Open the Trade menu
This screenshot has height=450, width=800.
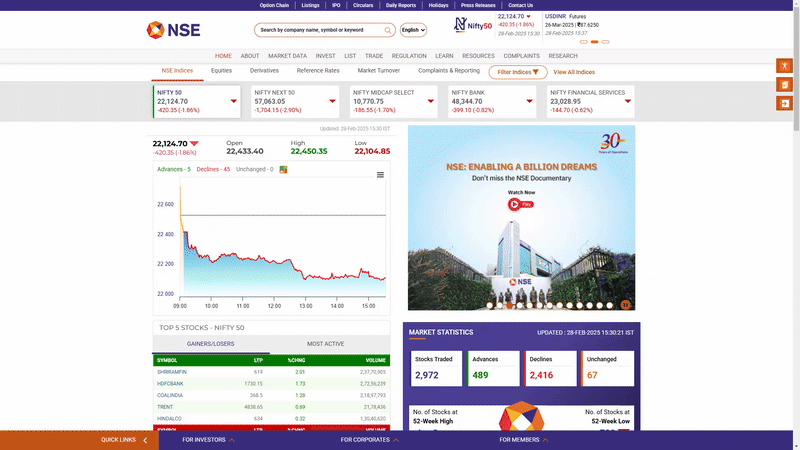coord(373,56)
